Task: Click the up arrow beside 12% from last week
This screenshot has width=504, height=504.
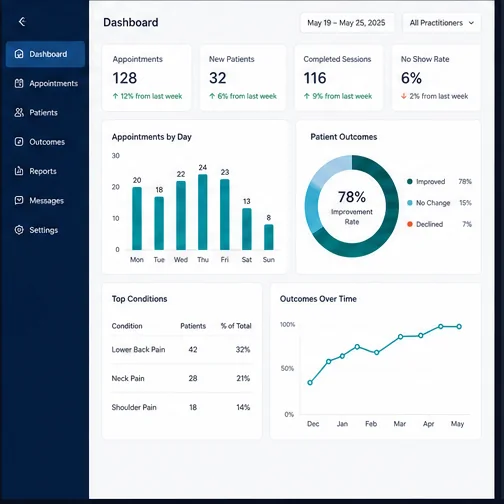Action: click(115, 96)
